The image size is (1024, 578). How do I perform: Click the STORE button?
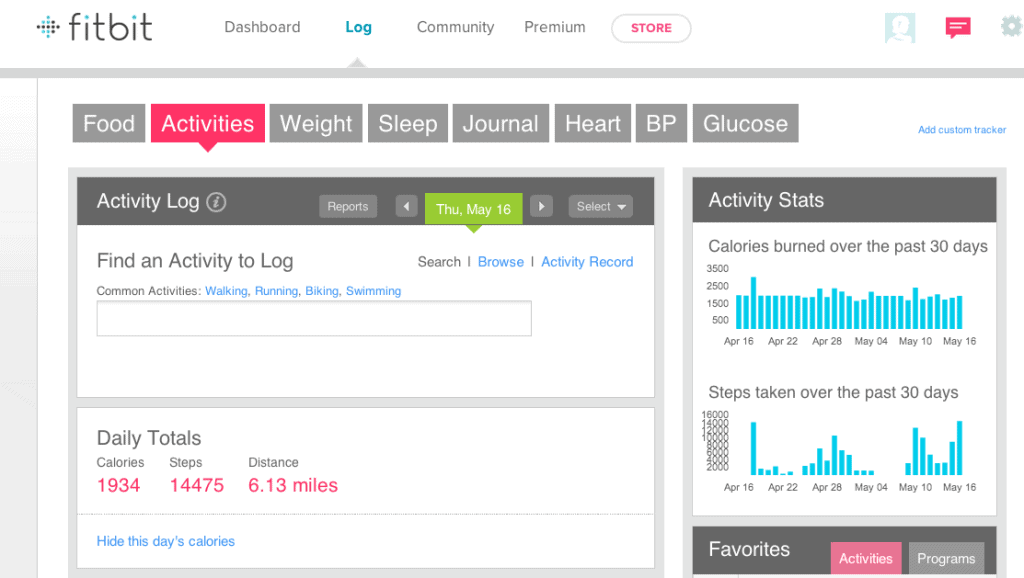point(651,28)
